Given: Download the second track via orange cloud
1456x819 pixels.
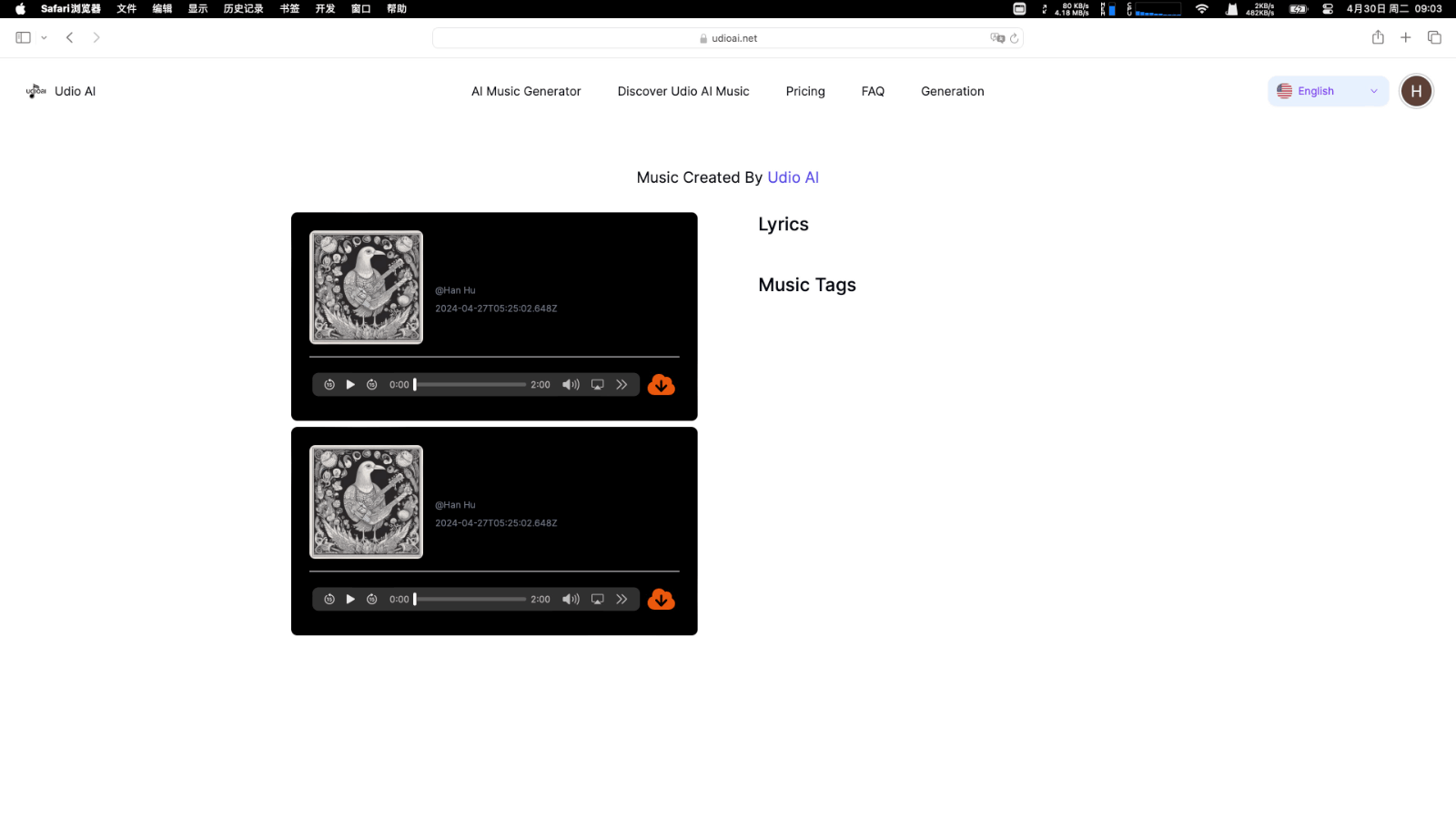Looking at the screenshot, I should pyautogui.click(x=661, y=600).
